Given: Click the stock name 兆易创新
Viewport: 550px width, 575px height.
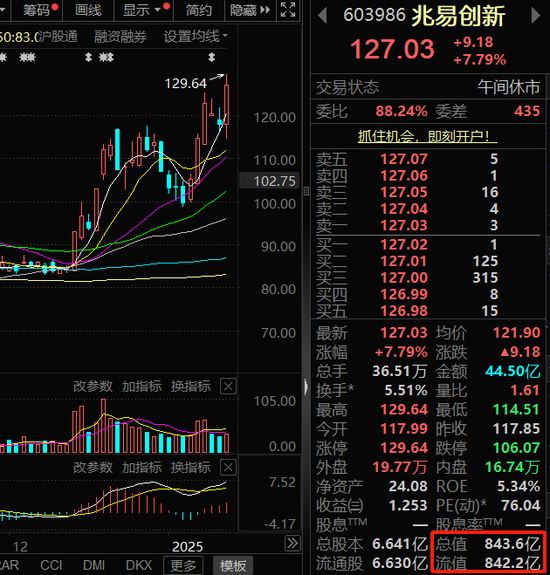Looking at the screenshot, I should point(458,16).
